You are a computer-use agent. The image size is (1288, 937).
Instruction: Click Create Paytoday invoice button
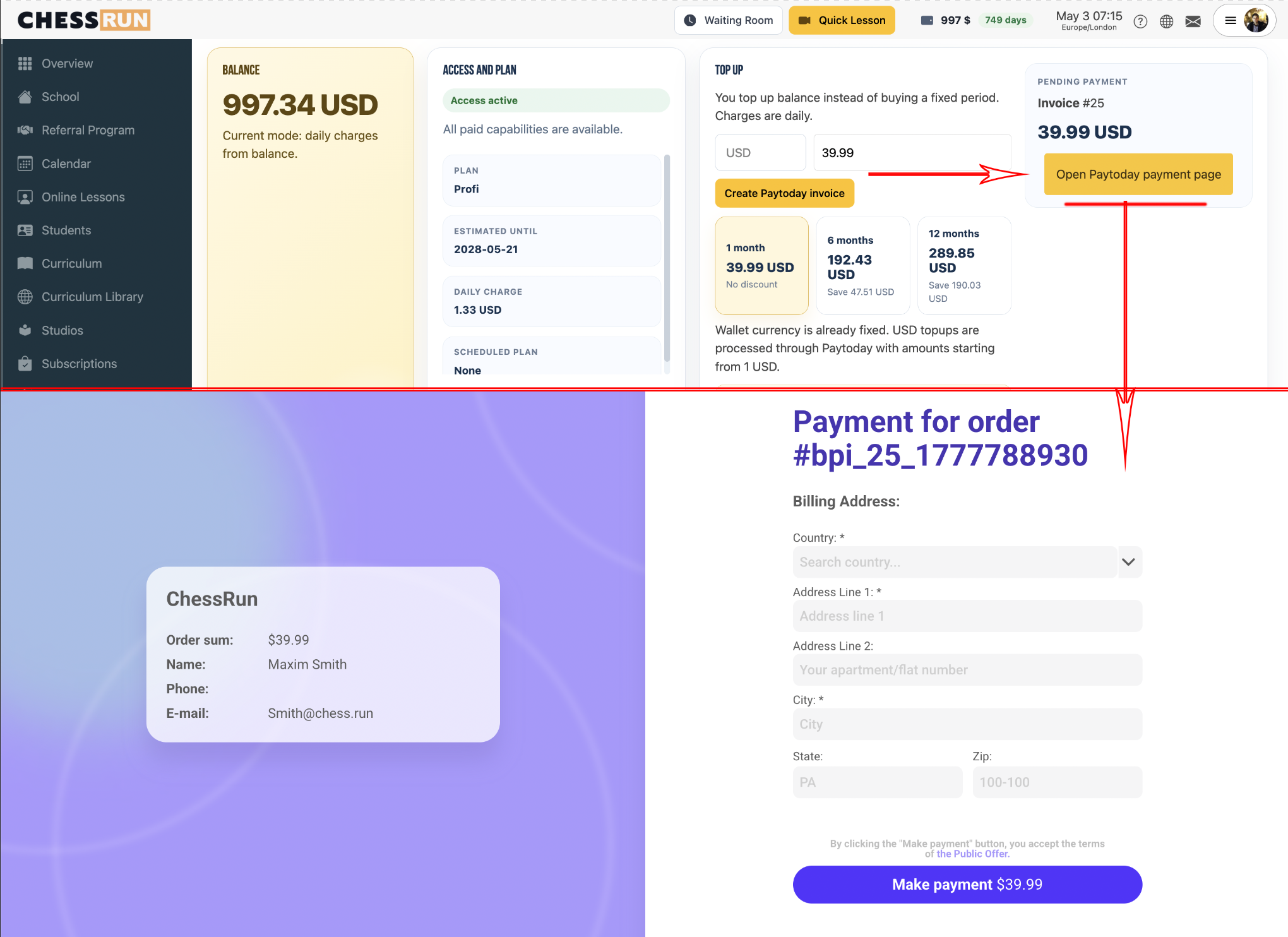coord(784,193)
